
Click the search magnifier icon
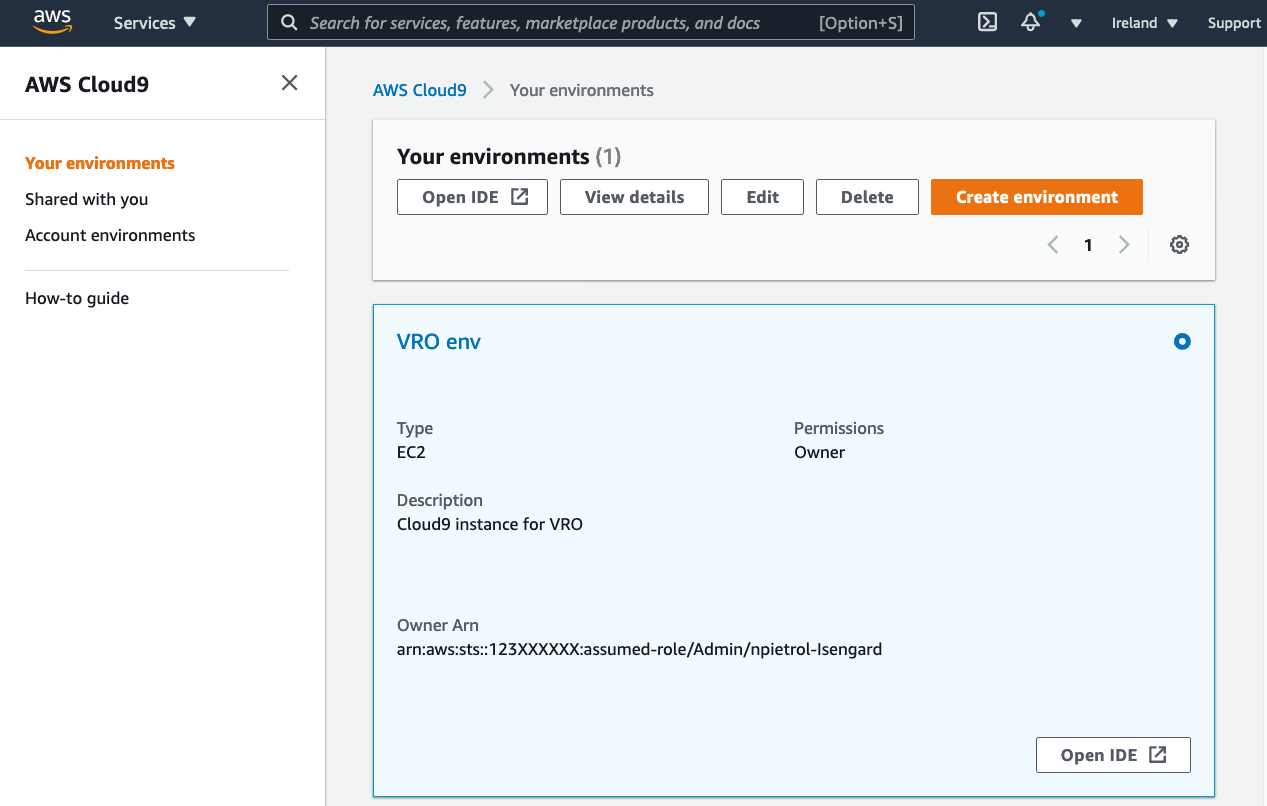coord(289,23)
